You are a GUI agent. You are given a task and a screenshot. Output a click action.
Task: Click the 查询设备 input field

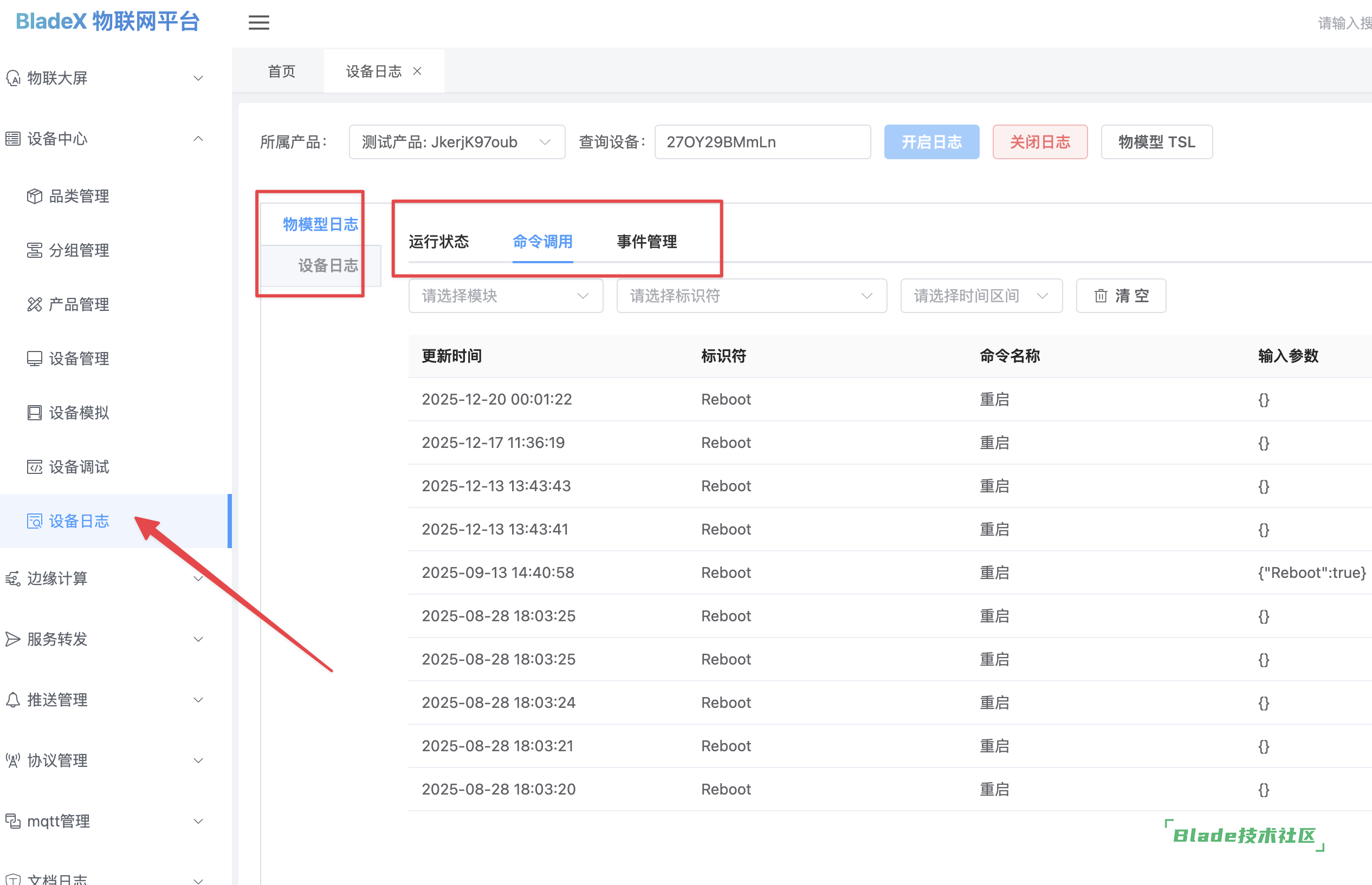(x=761, y=142)
